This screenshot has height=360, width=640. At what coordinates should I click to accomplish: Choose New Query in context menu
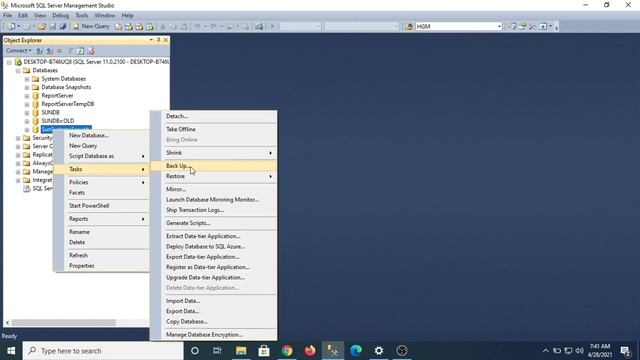coord(102,146)
